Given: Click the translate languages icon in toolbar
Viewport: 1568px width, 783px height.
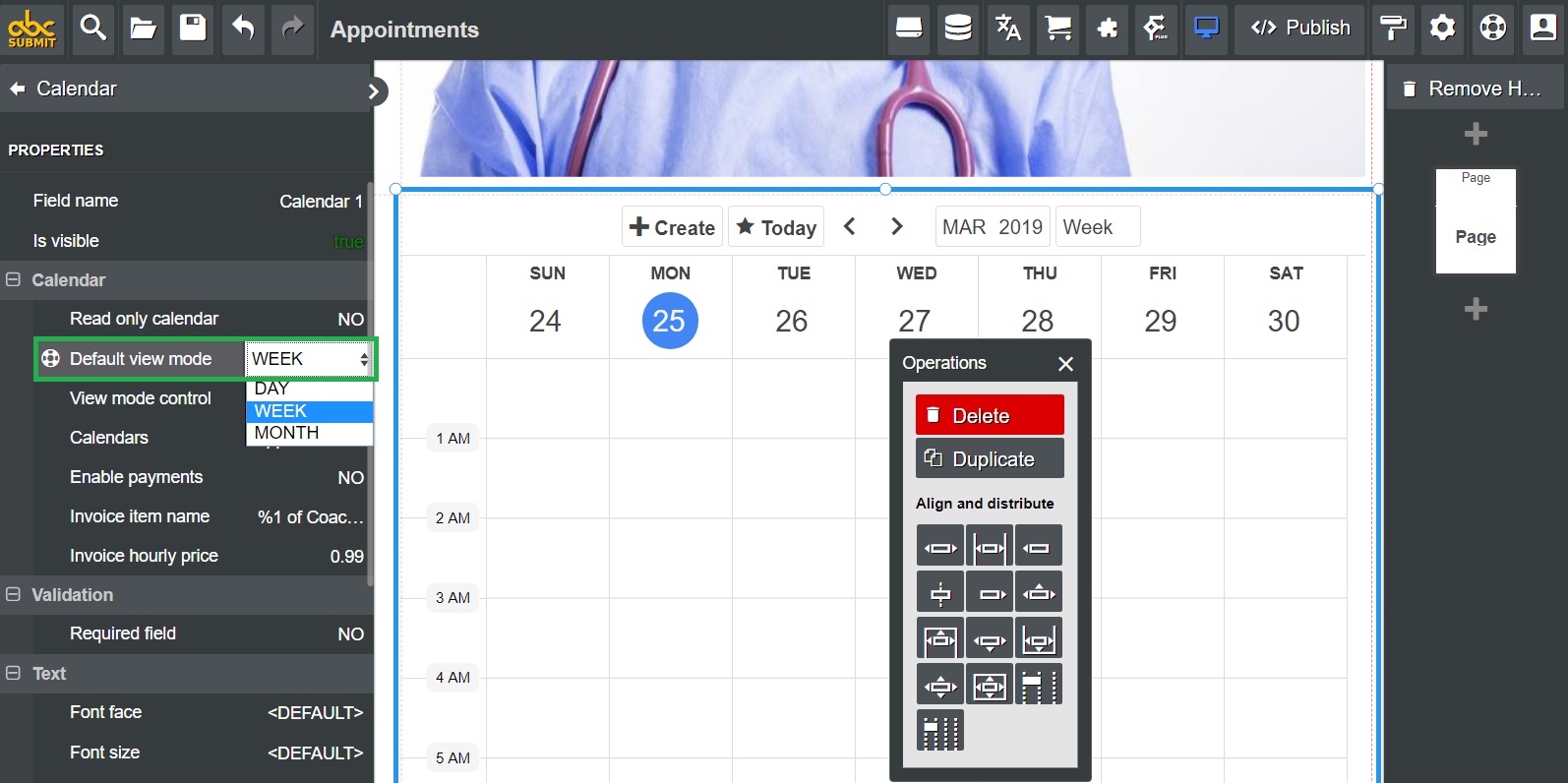Looking at the screenshot, I should [x=1007, y=29].
